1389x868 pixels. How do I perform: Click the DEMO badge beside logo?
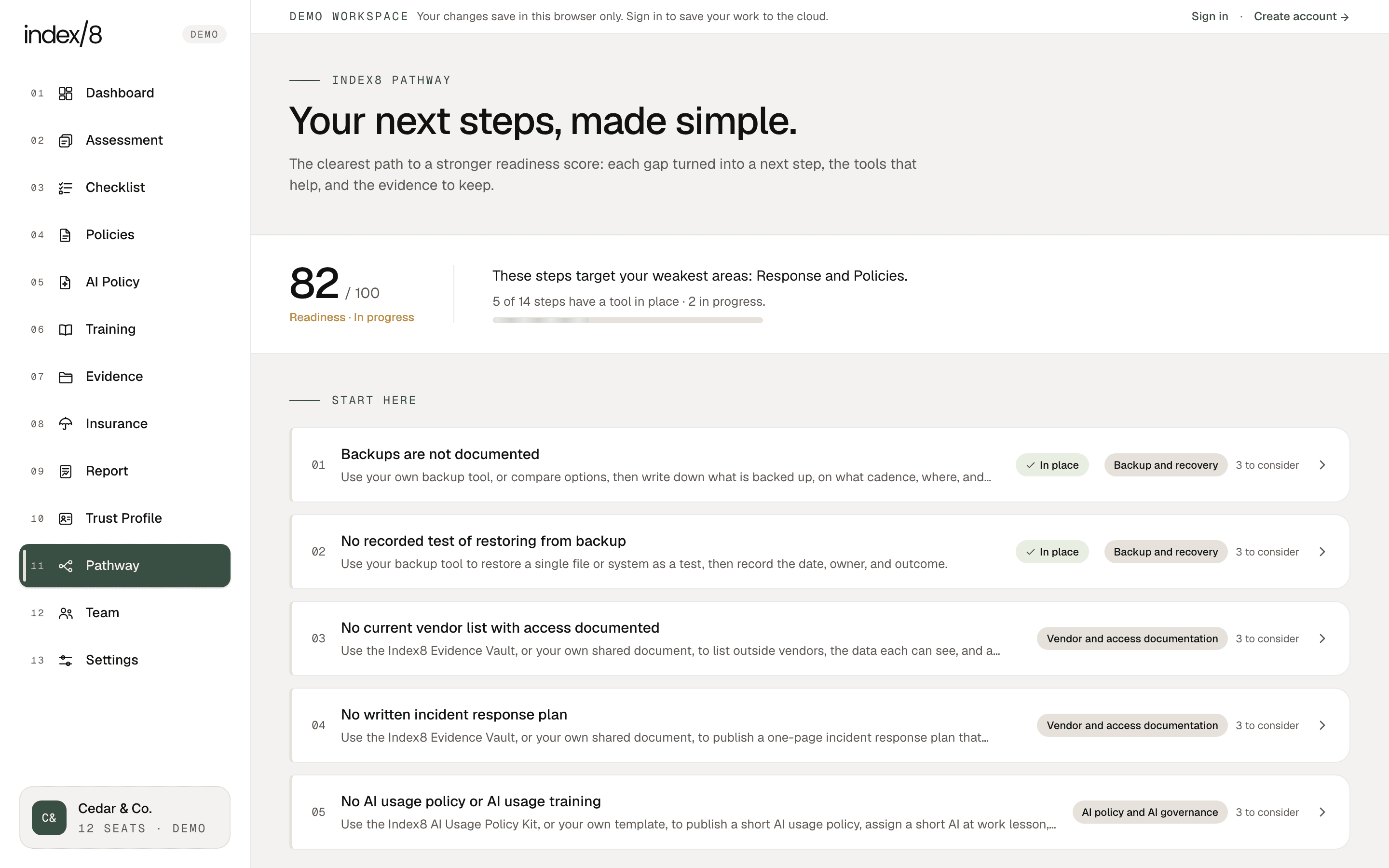click(x=204, y=34)
